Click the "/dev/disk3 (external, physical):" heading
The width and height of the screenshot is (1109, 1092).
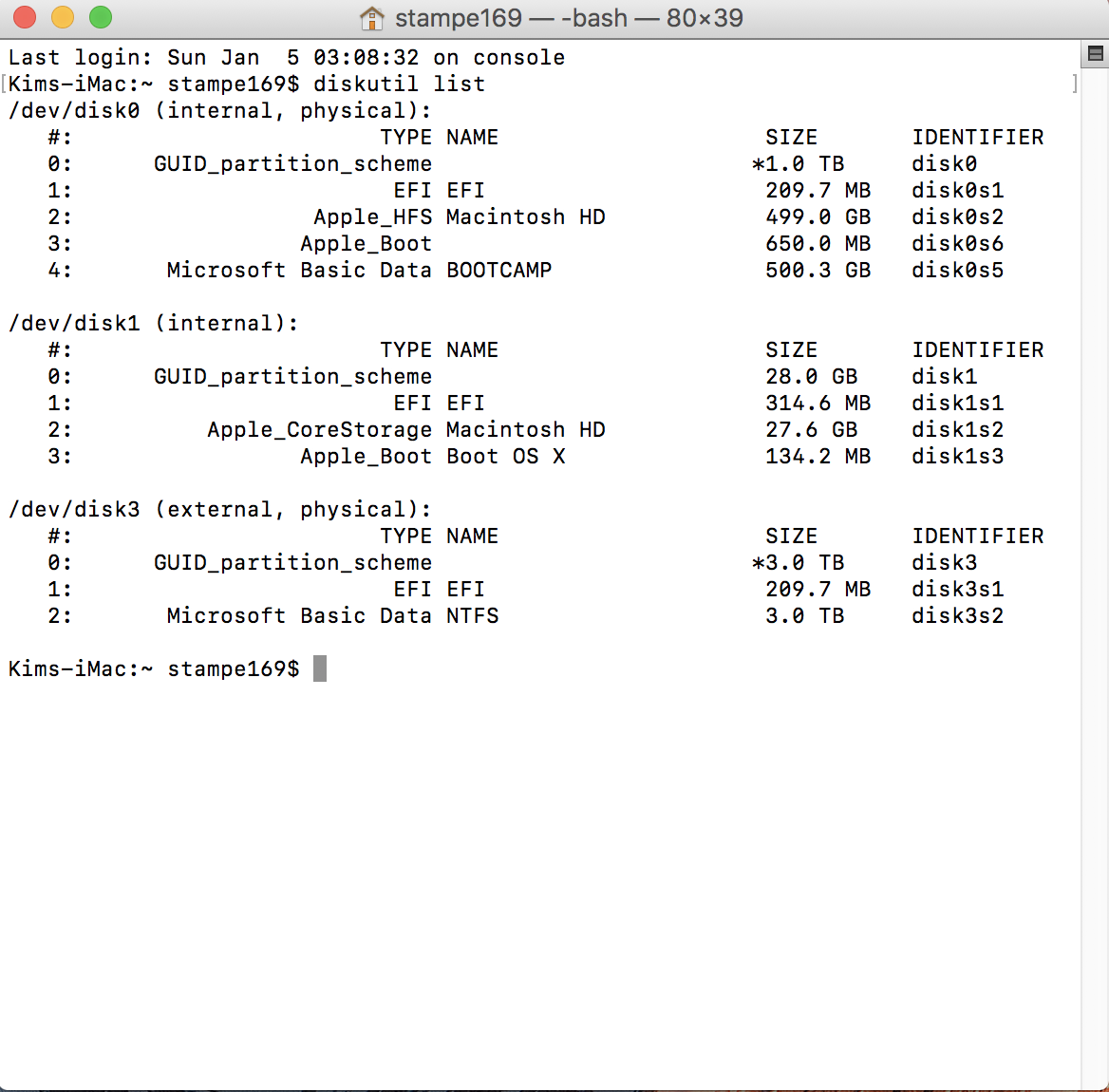[220, 509]
